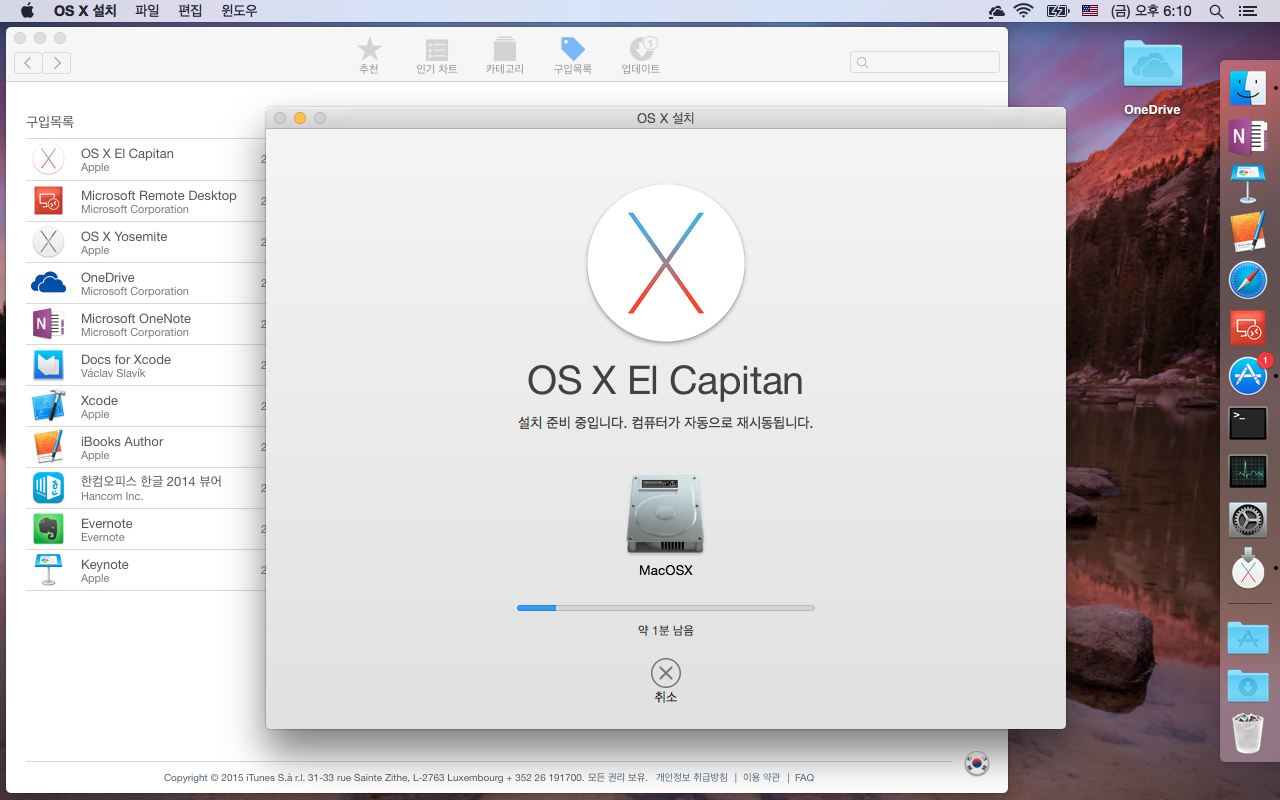Launch OneNote from the Dock
The height and width of the screenshot is (800, 1280).
pos(1248,136)
